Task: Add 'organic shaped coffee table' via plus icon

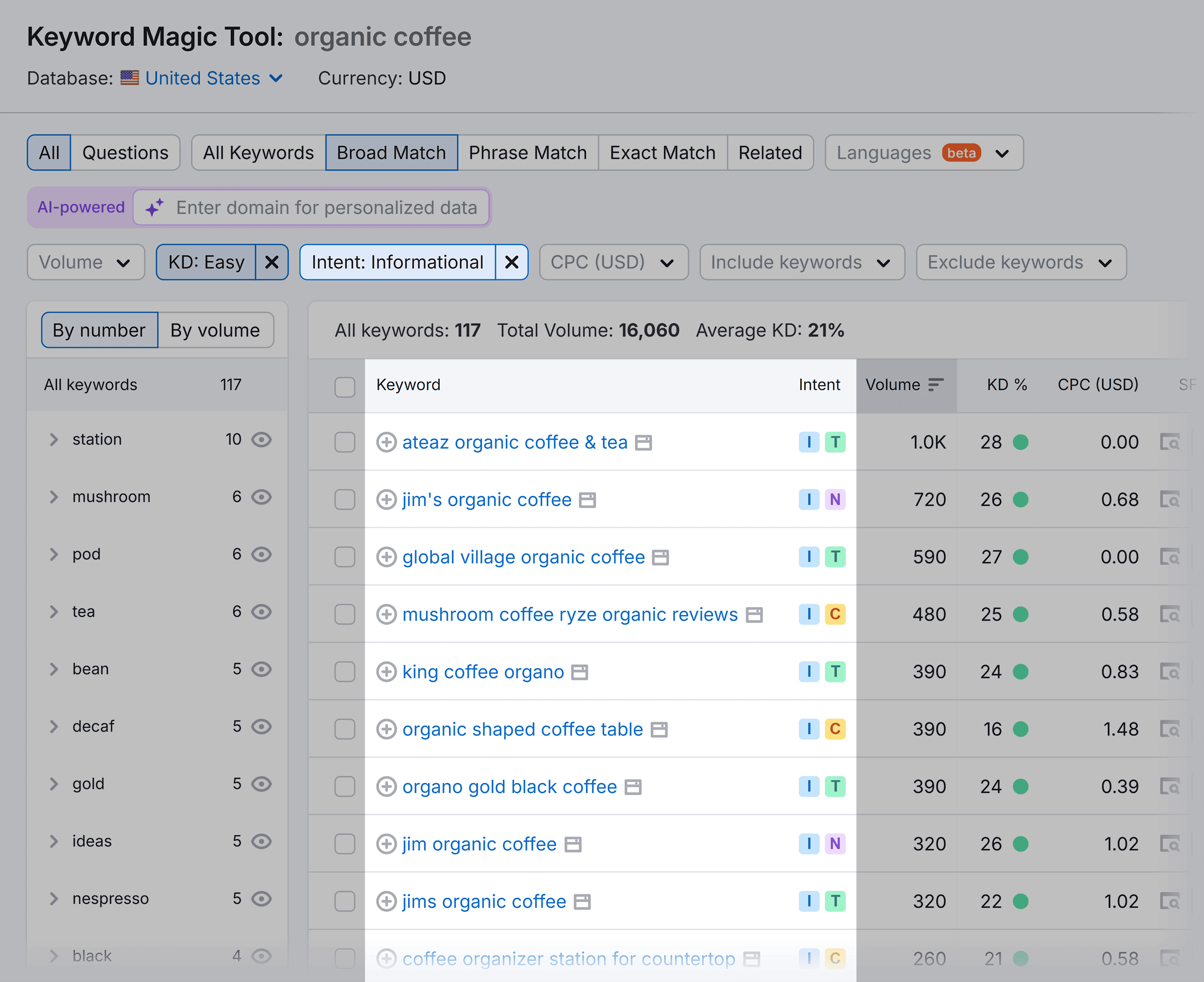Action: (386, 729)
